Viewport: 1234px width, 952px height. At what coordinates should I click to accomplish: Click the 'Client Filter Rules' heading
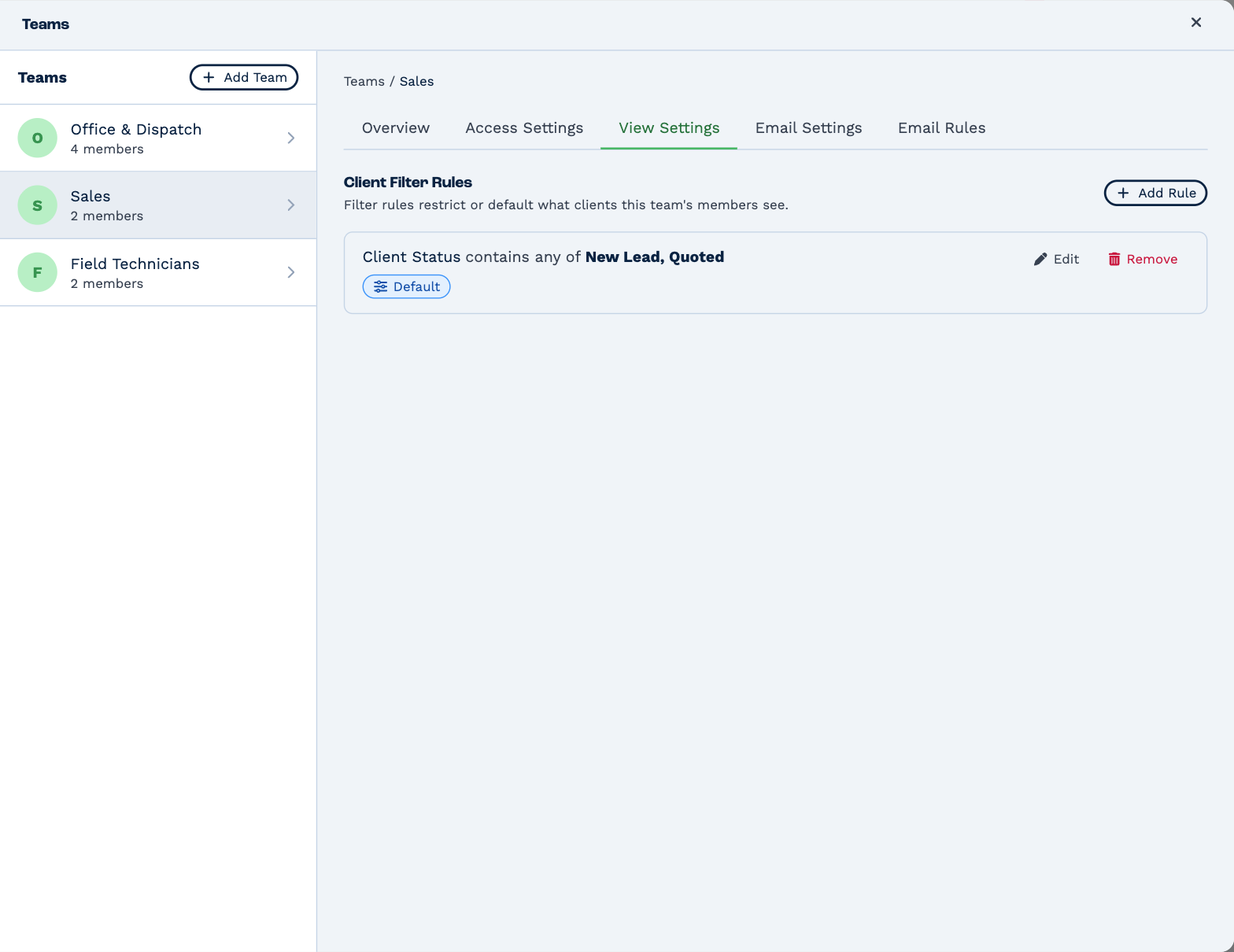tap(408, 182)
